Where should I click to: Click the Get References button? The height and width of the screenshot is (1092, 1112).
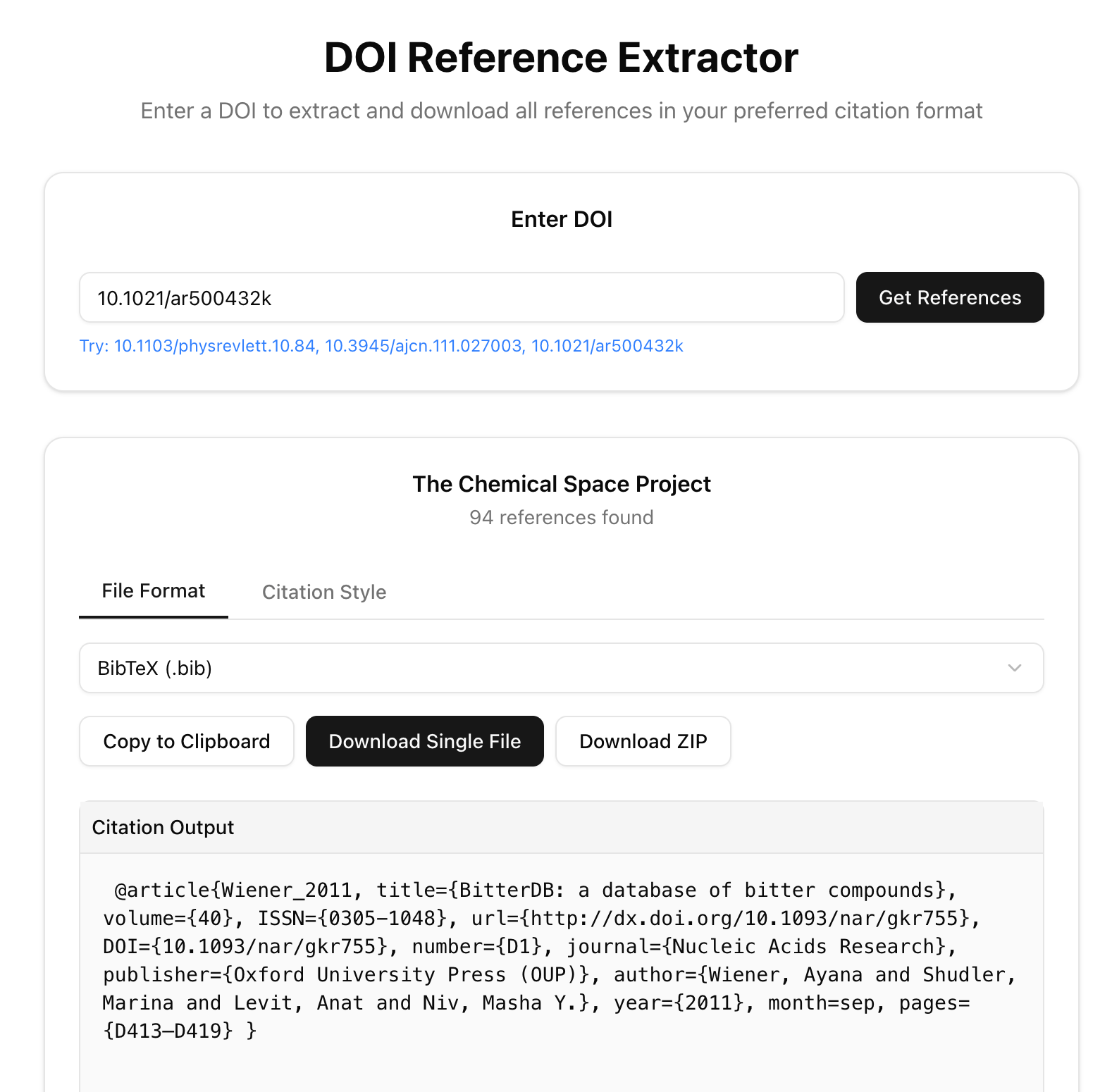[x=949, y=297]
